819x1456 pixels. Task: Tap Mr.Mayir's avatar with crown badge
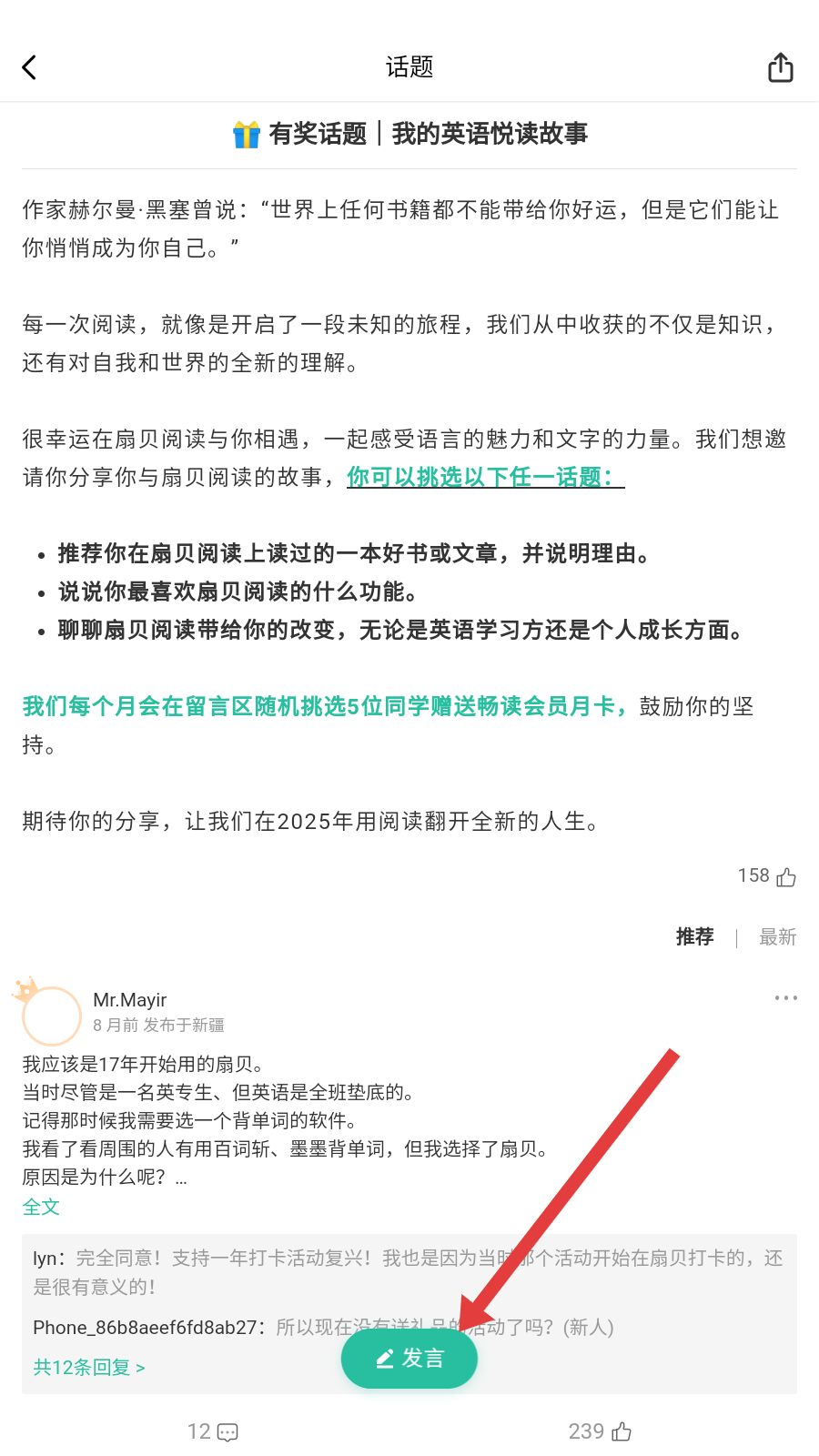tap(50, 1013)
